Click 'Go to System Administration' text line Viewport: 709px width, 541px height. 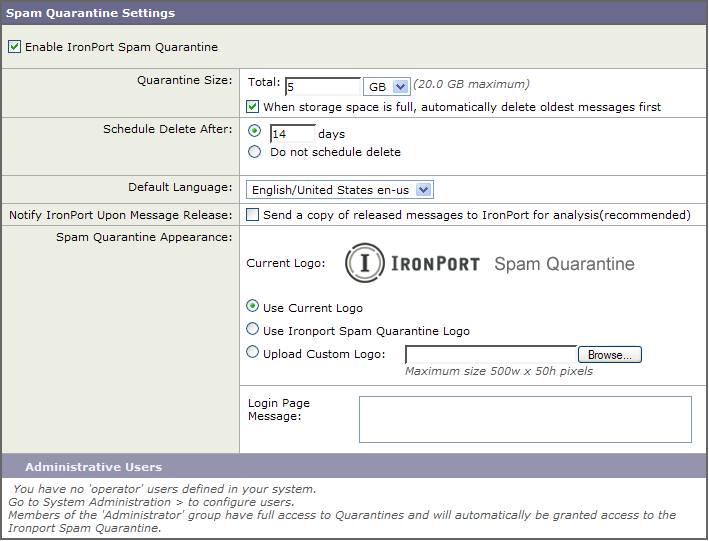[151, 502]
